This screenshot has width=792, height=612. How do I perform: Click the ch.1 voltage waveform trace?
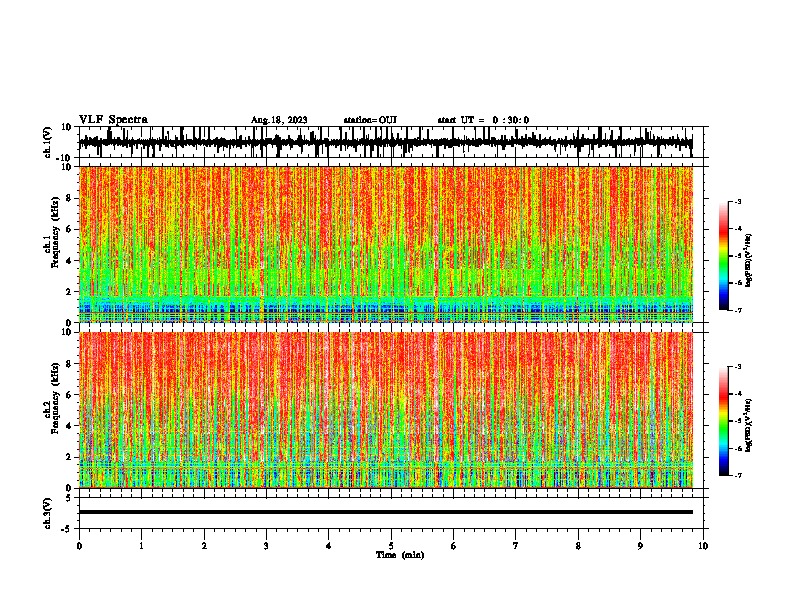point(386,143)
